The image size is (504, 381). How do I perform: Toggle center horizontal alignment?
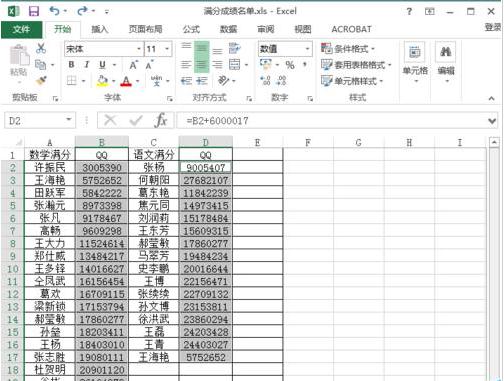(201, 65)
